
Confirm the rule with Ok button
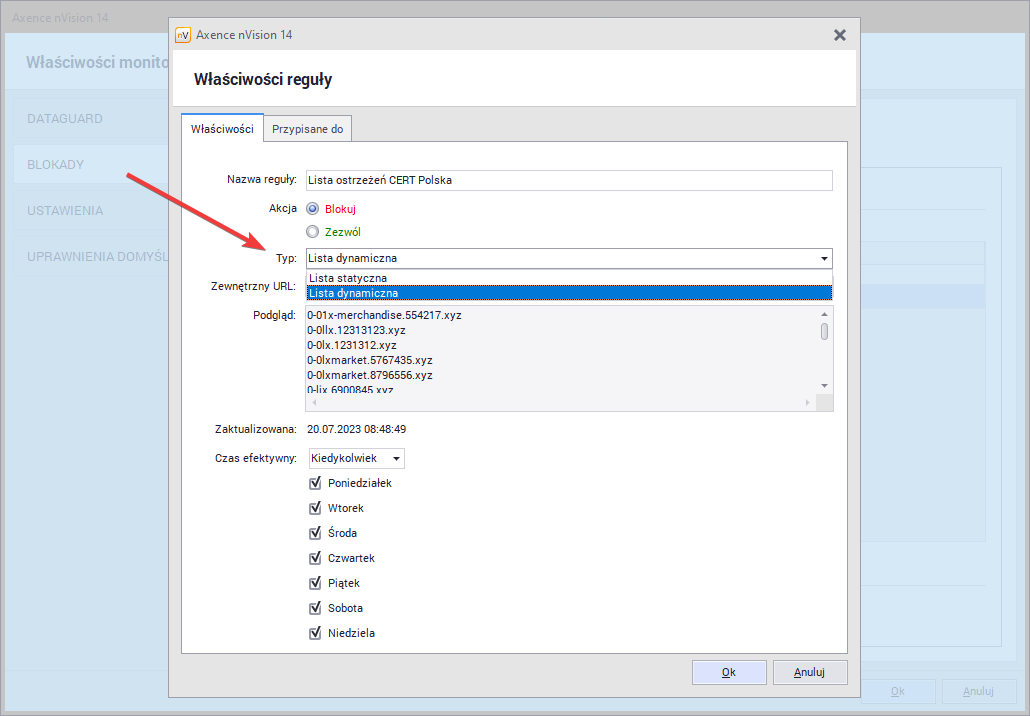pos(729,673)
